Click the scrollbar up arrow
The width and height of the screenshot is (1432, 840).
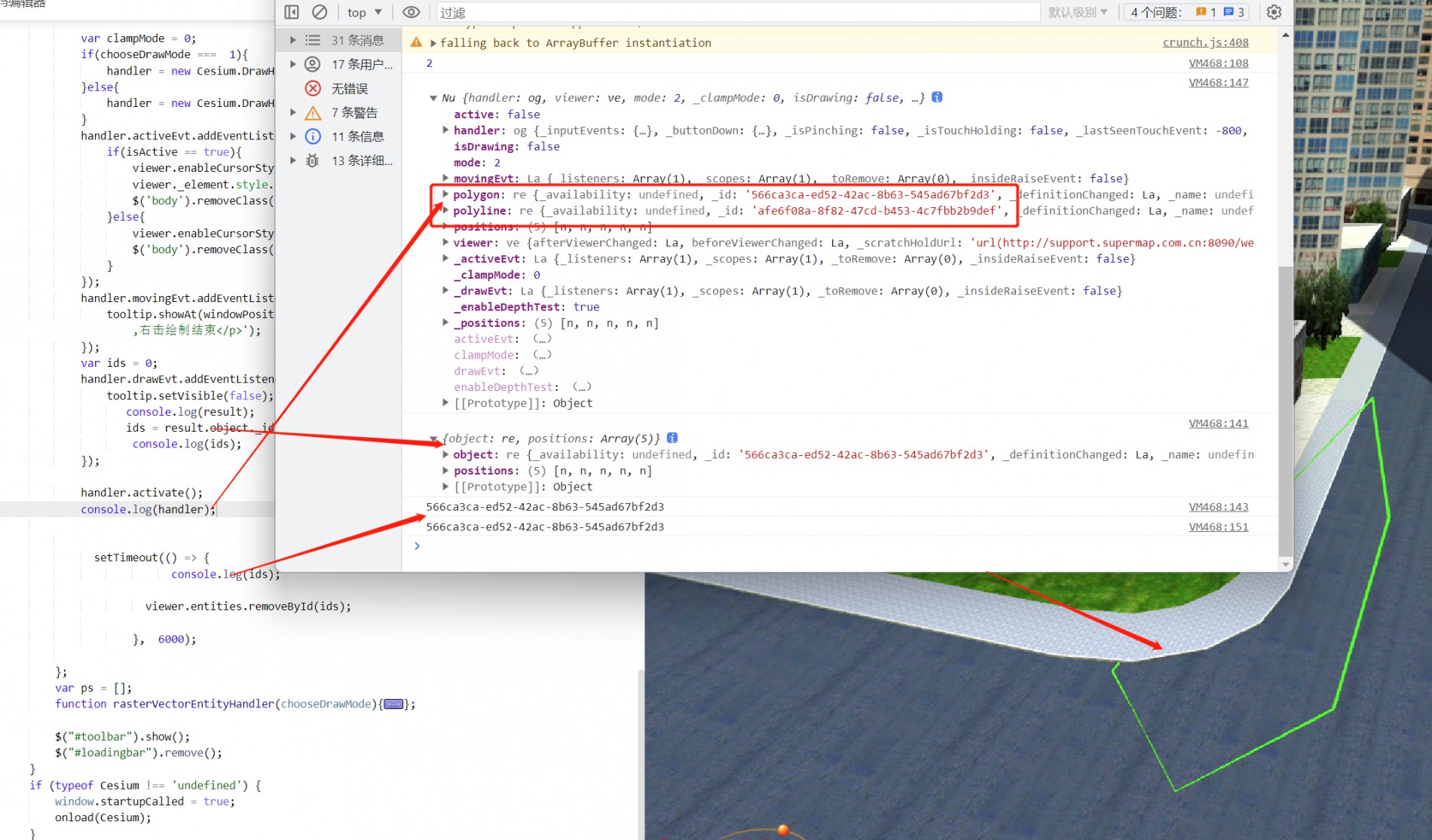tap(1286, 35)
